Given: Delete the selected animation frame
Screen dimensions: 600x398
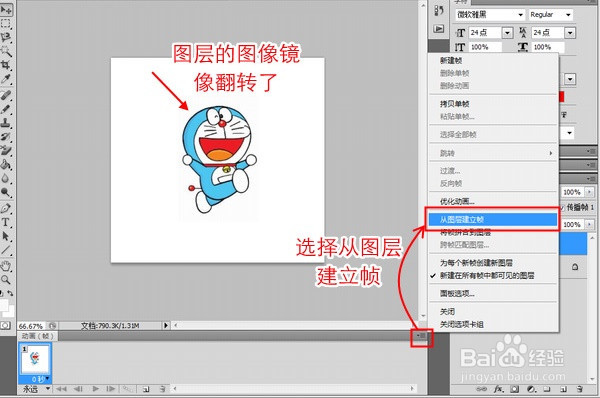Looking at the screenshot, I should tap(162, 389).
